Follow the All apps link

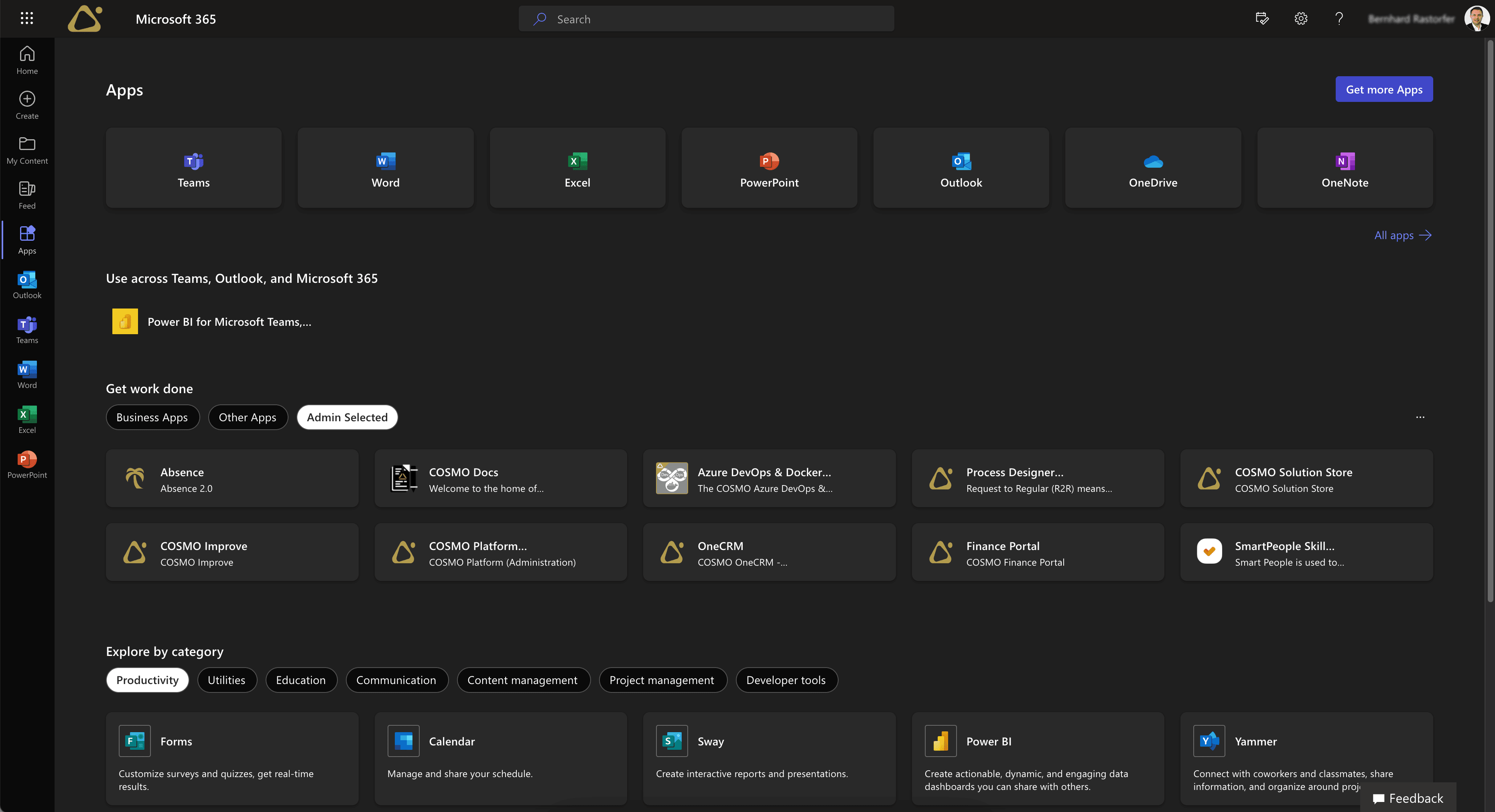(1403, 235)
